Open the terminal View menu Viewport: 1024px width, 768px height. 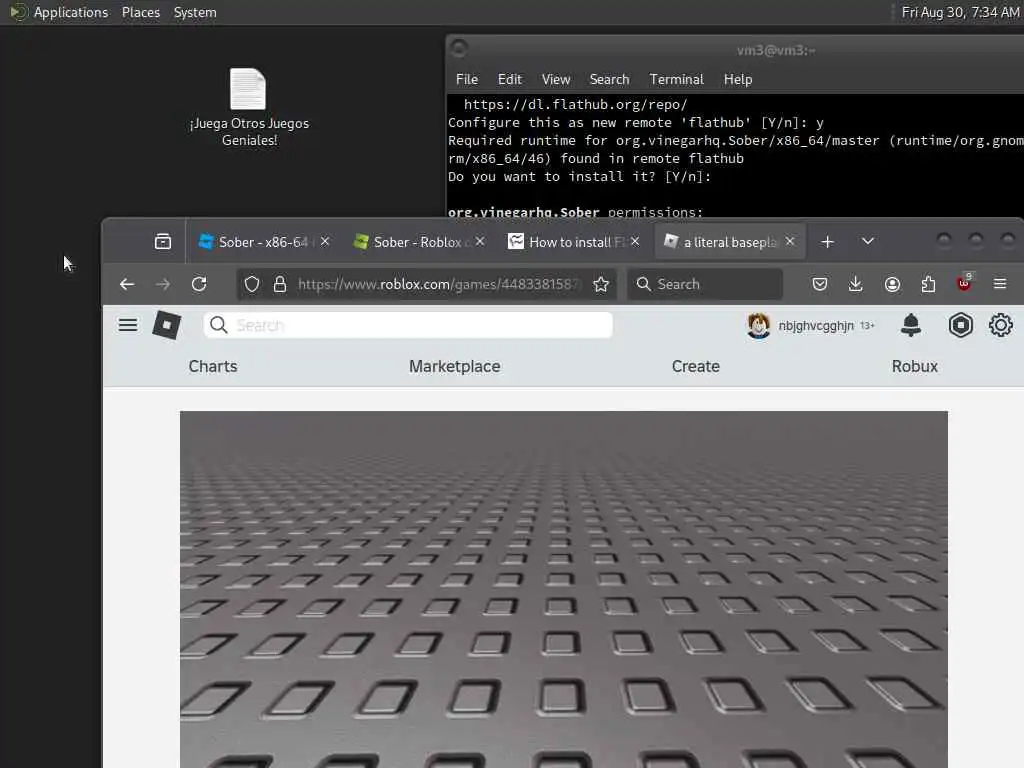(x=556, y=80)
